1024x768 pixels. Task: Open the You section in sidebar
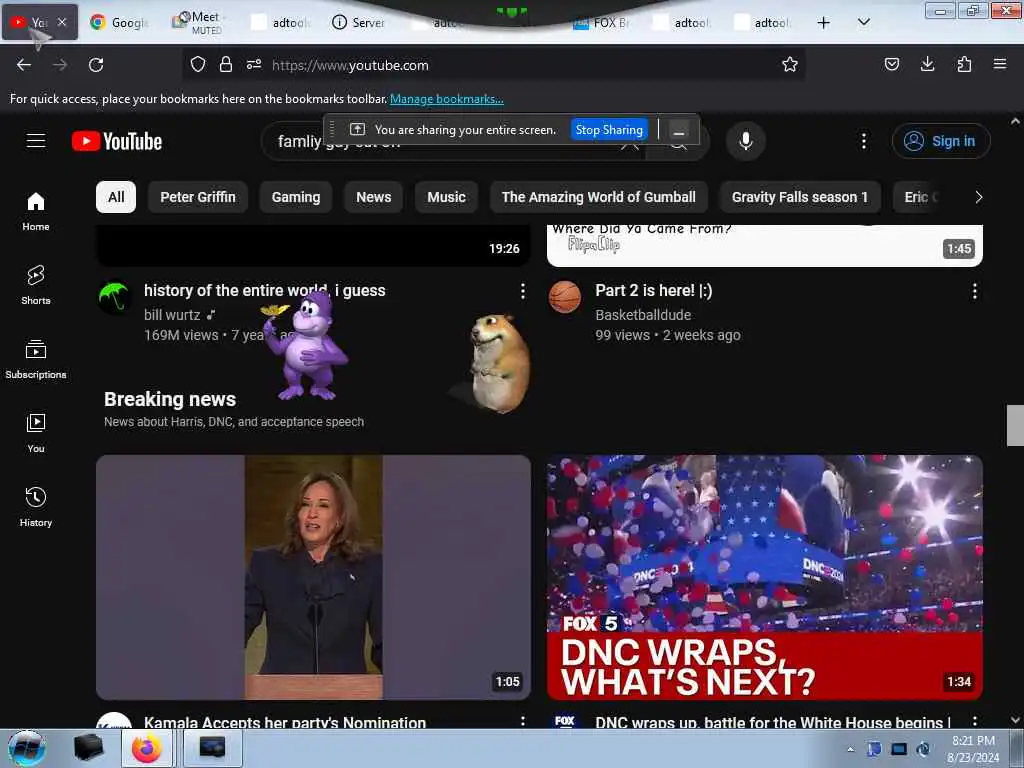[36, 433]
